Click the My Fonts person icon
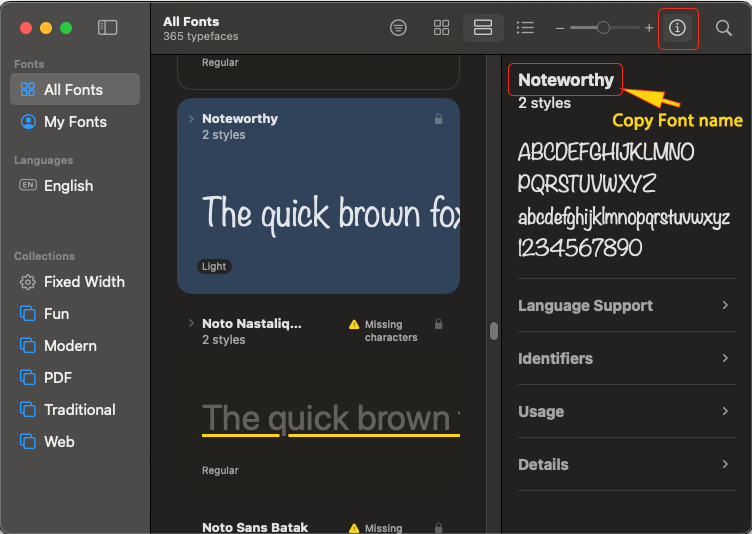This screenshot has width=752, height=534. [28, 121]
